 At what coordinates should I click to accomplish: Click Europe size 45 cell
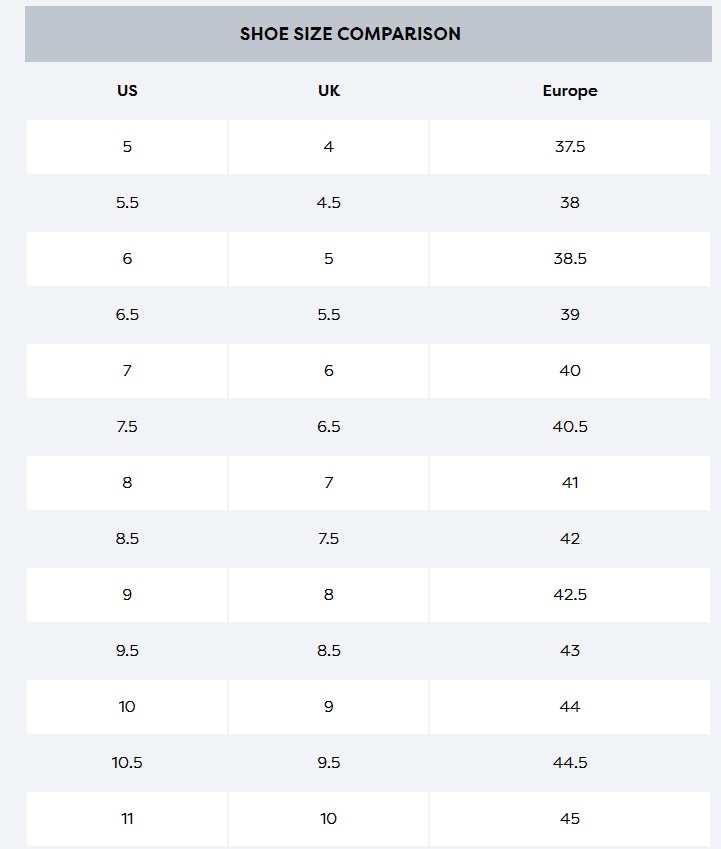pyautogui.click(x=570, y=819)
